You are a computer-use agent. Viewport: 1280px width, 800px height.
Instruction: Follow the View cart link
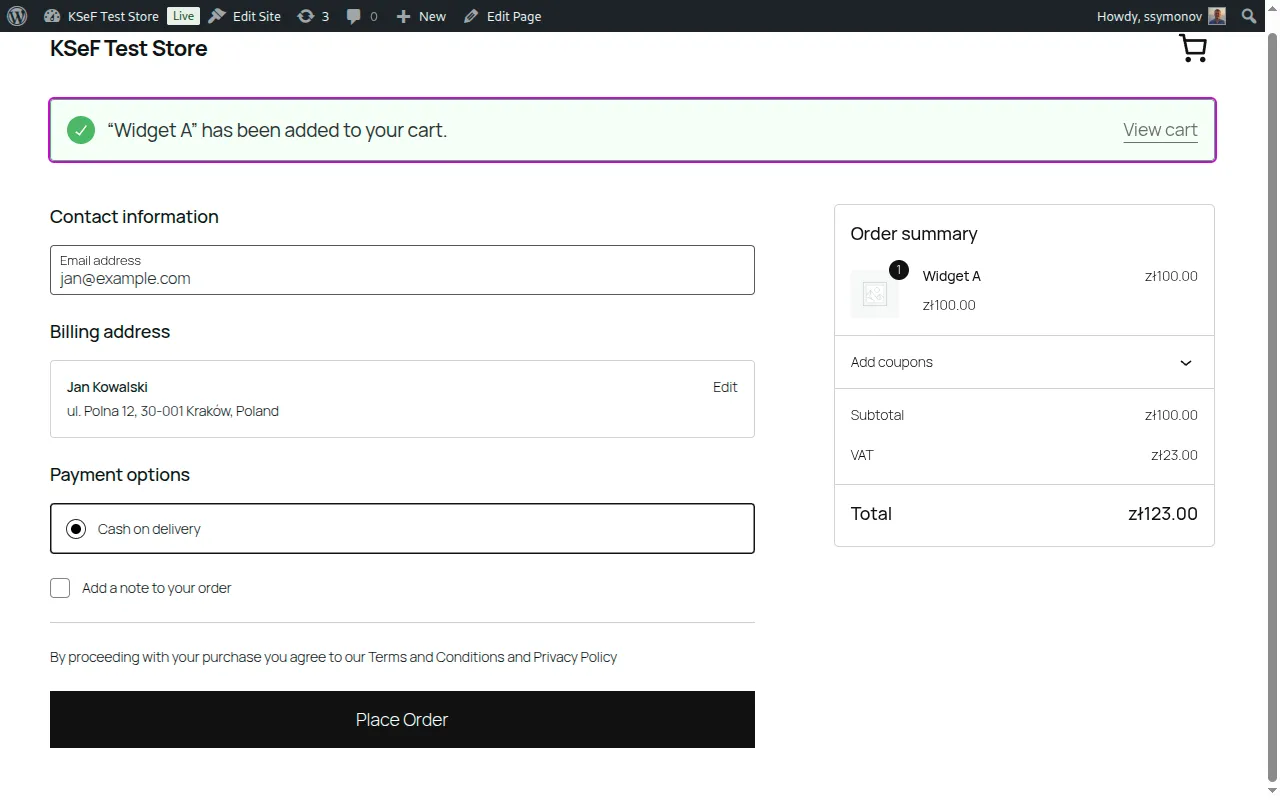coord(1160,130)
